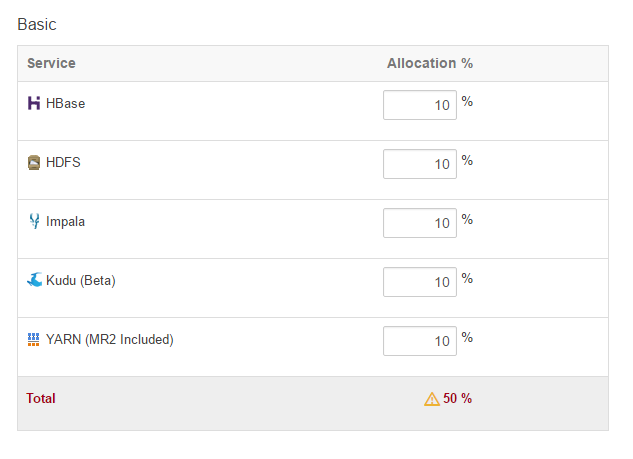
Task: Select the YARN (MR2 Included) label
Action: tap(110, 339)
